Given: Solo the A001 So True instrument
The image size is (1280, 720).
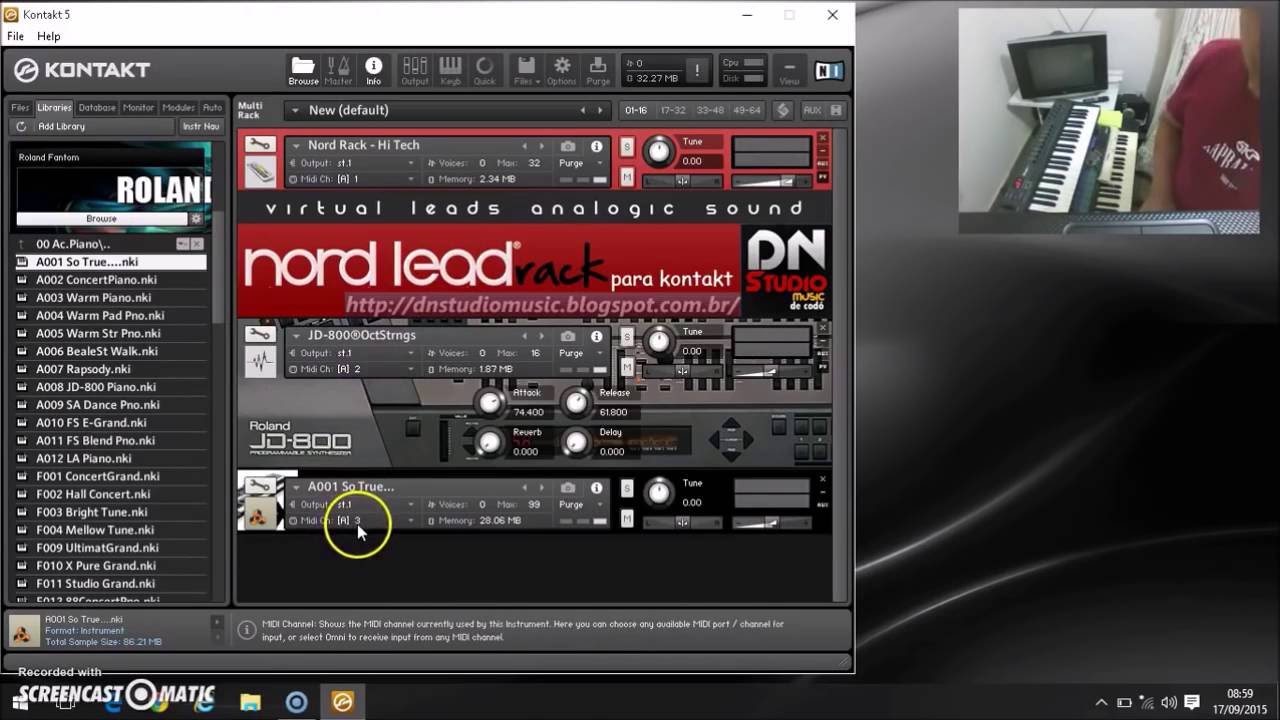Looking at the screenshot, I should (627, 488).
